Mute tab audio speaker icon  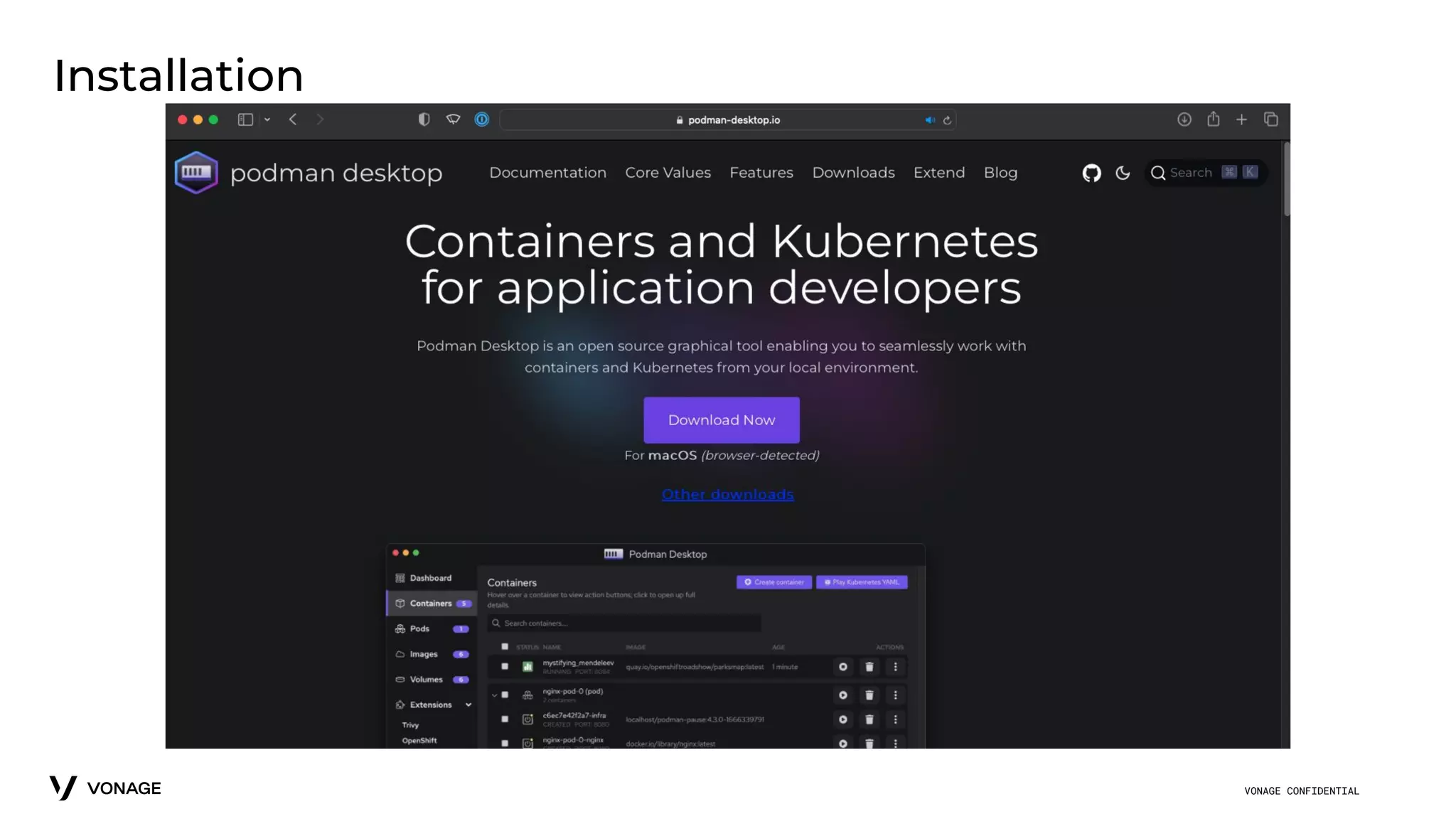930,120
